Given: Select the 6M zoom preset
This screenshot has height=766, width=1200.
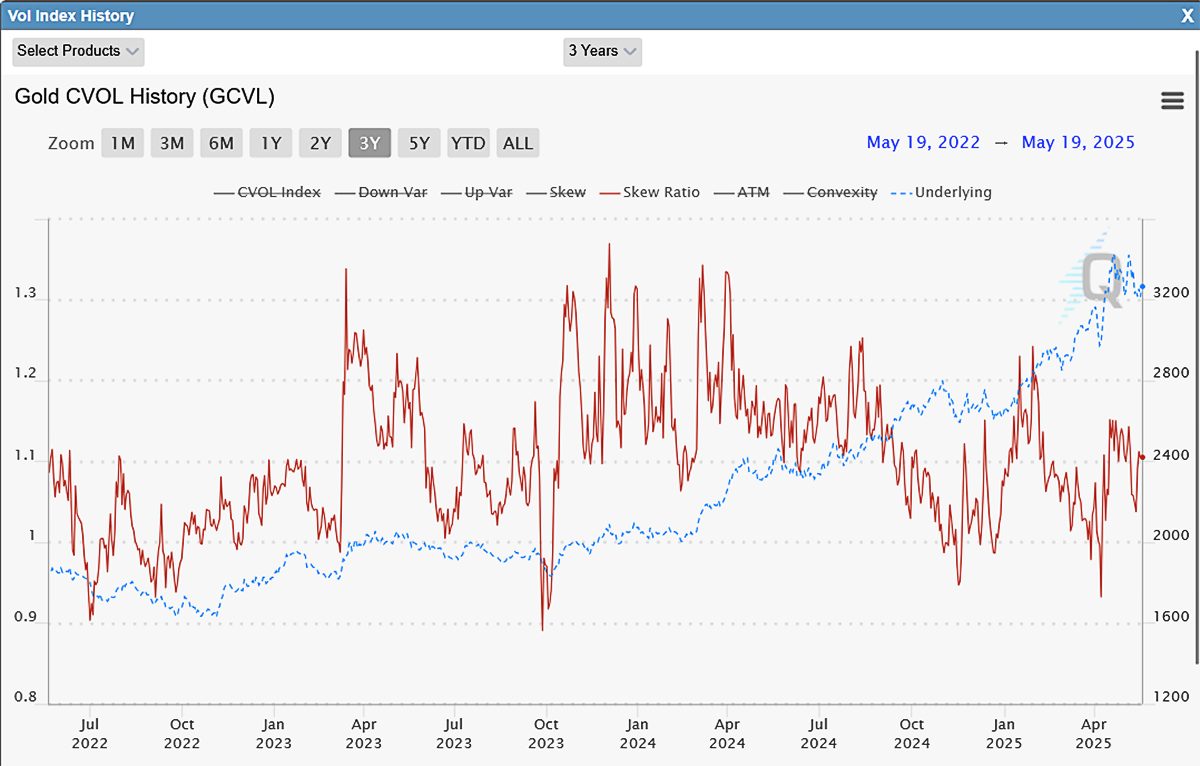Looking at the screenshot, I should (221, 142).
